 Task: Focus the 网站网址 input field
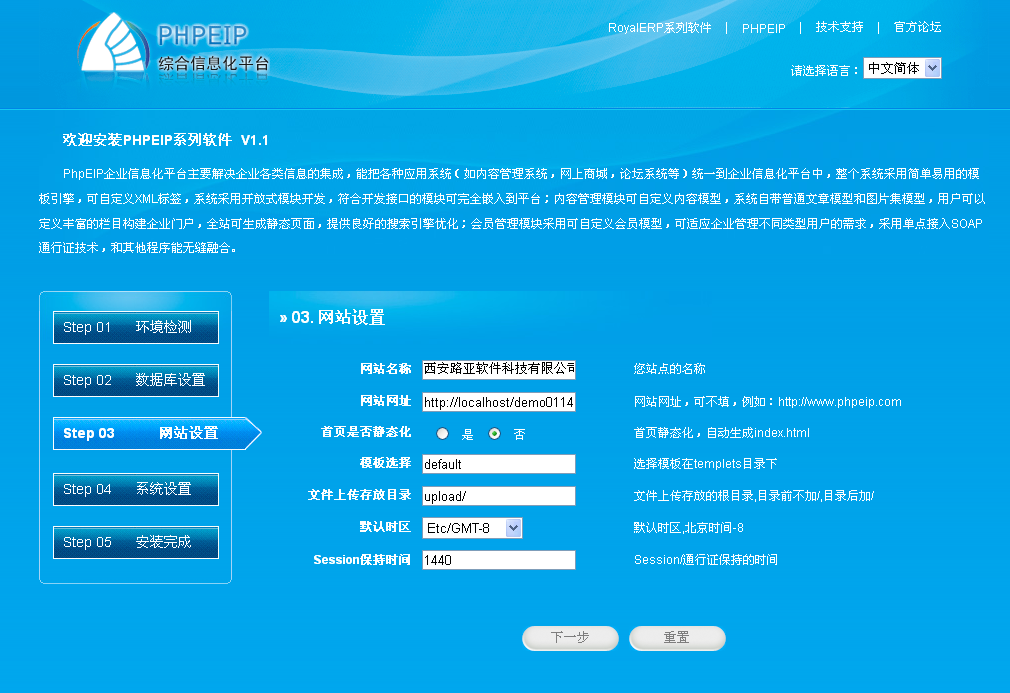(499, 403)
